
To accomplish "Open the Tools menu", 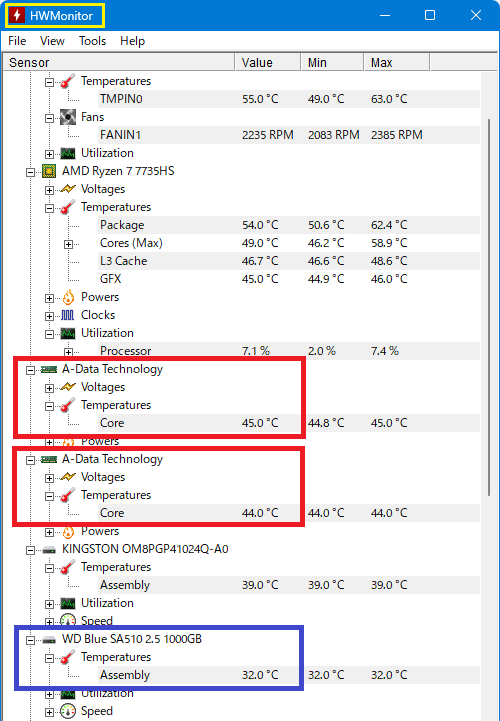I will pyautogui.click(x=92, y=41).
